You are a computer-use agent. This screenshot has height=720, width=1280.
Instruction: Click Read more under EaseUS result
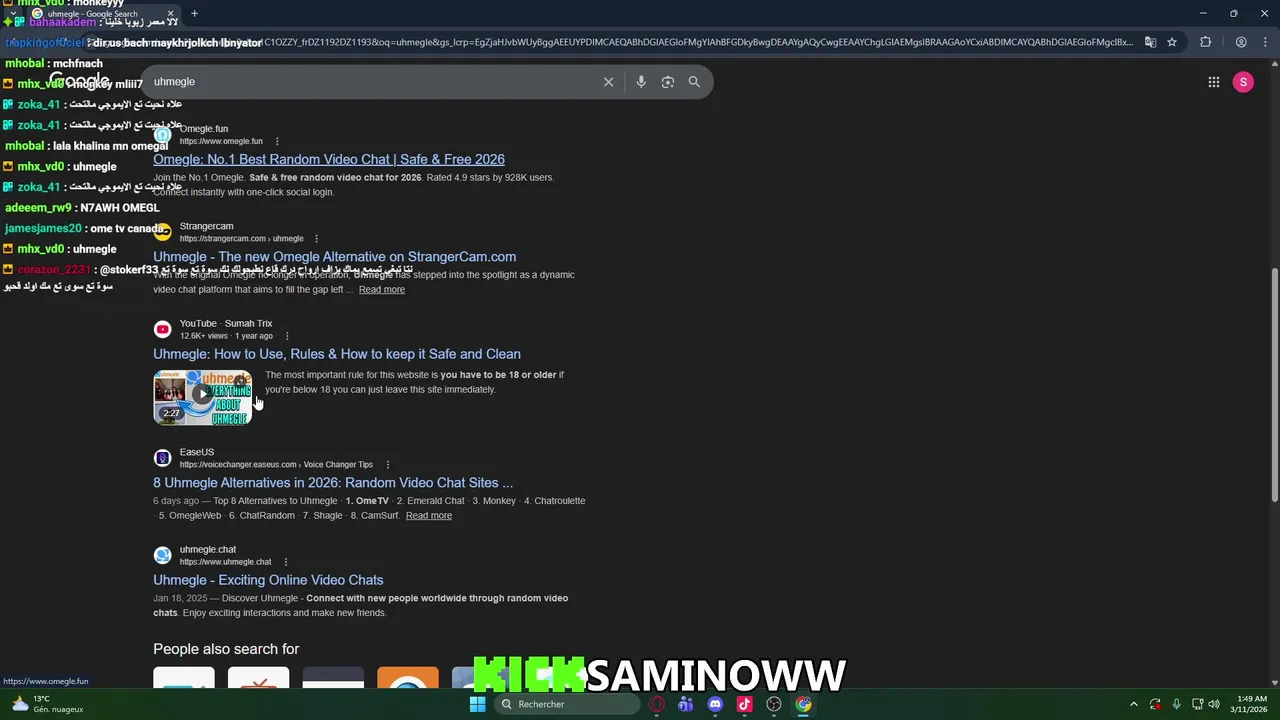(x=429, y=516)
